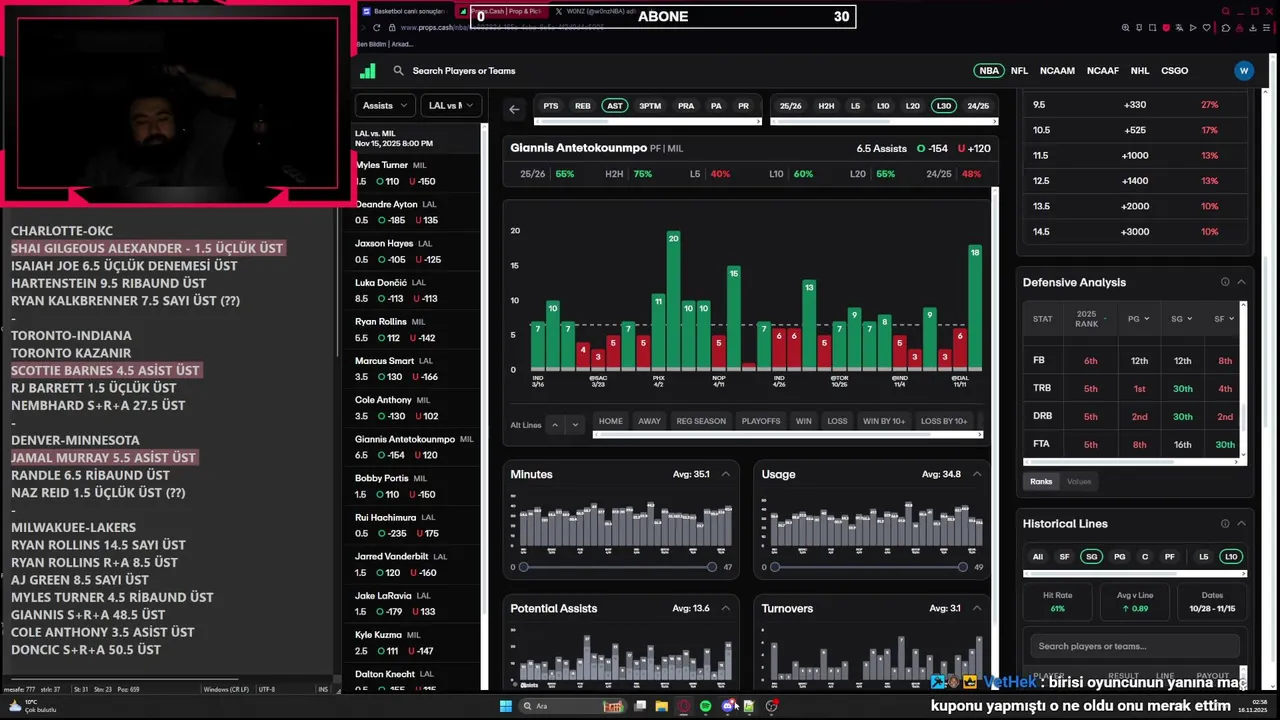The width and height of the screenshot is (1280, 720).
Task: Select the L30 game range pill
Action: pos(943,106)
